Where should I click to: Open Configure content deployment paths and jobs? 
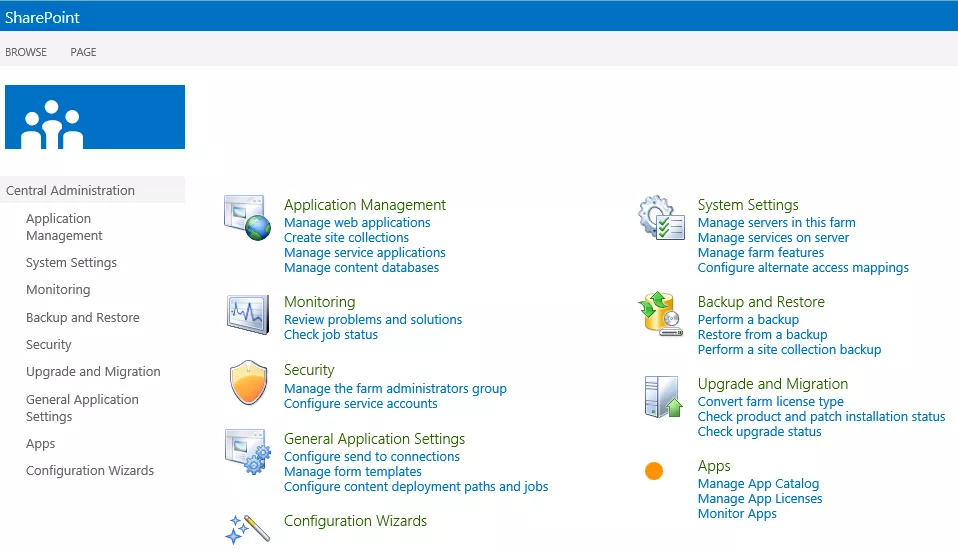click(415, 487)
